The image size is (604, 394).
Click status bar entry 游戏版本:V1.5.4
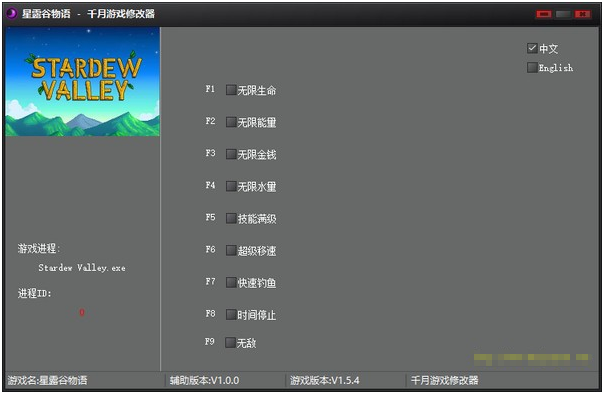tap(325, 381)
